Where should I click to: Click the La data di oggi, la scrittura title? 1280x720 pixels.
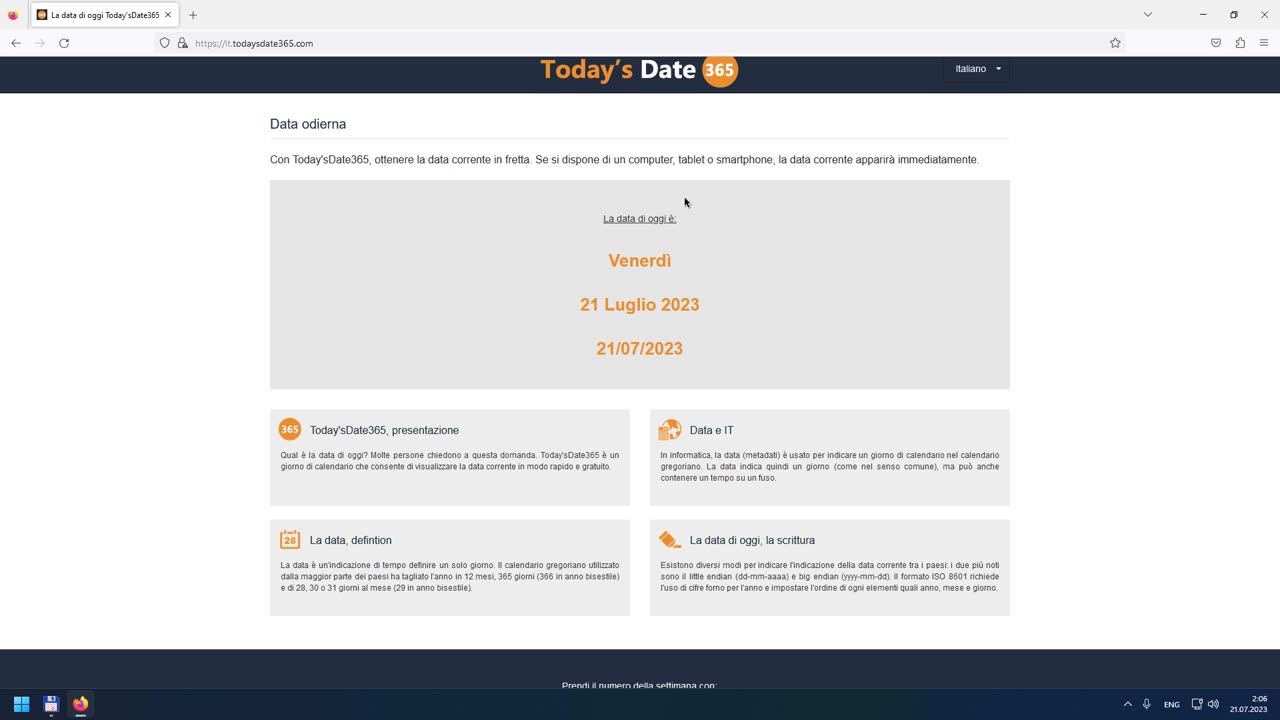point(752,540)
